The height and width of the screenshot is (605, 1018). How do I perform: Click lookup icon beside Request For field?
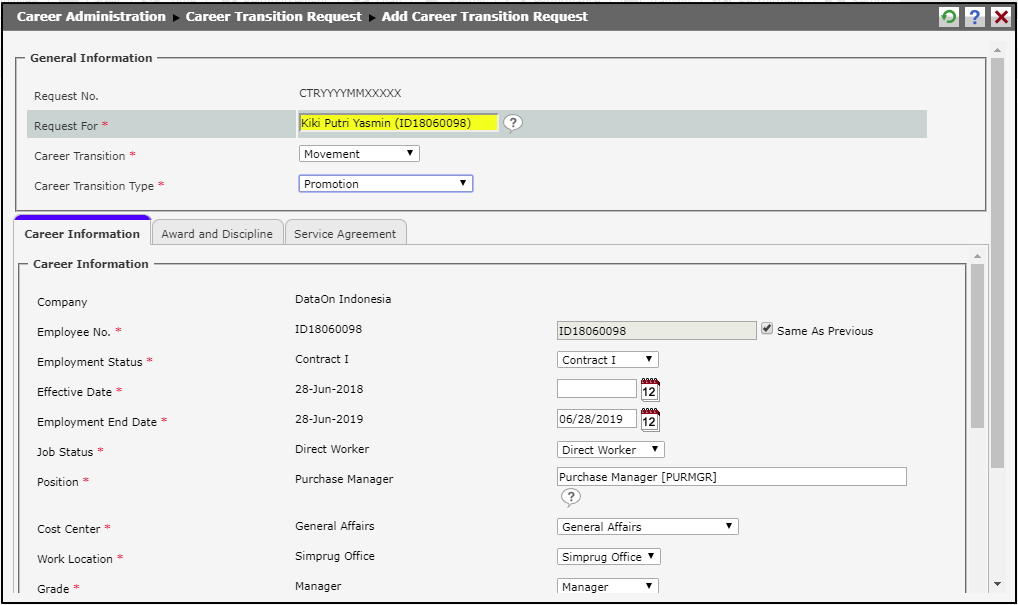tap(513, 123)
